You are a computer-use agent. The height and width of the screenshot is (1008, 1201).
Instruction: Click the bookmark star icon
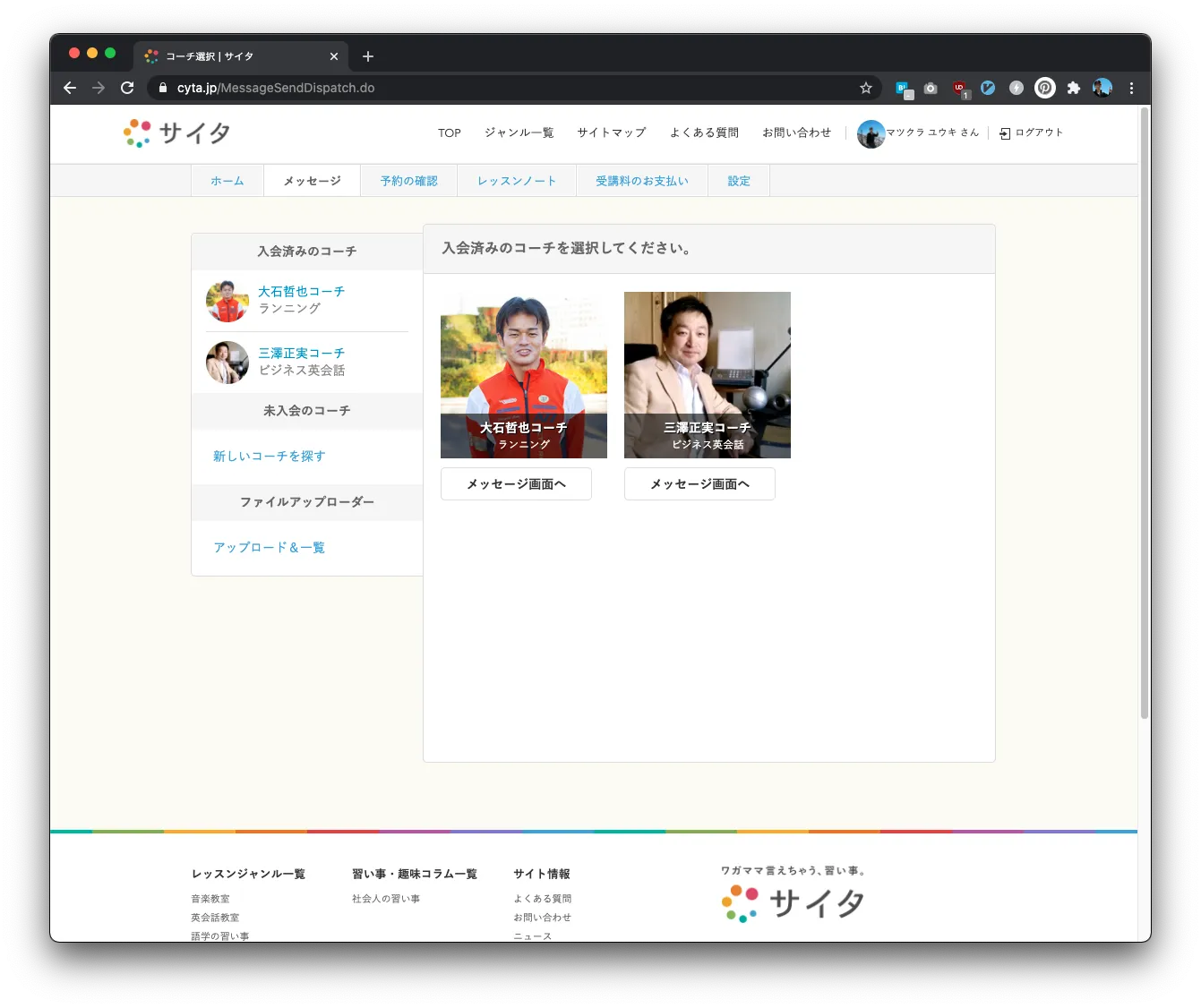(x=865, y=88)
